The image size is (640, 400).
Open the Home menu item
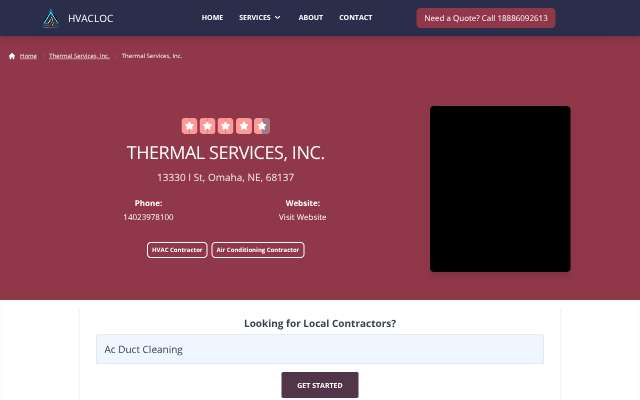click(x=212, y=18)
